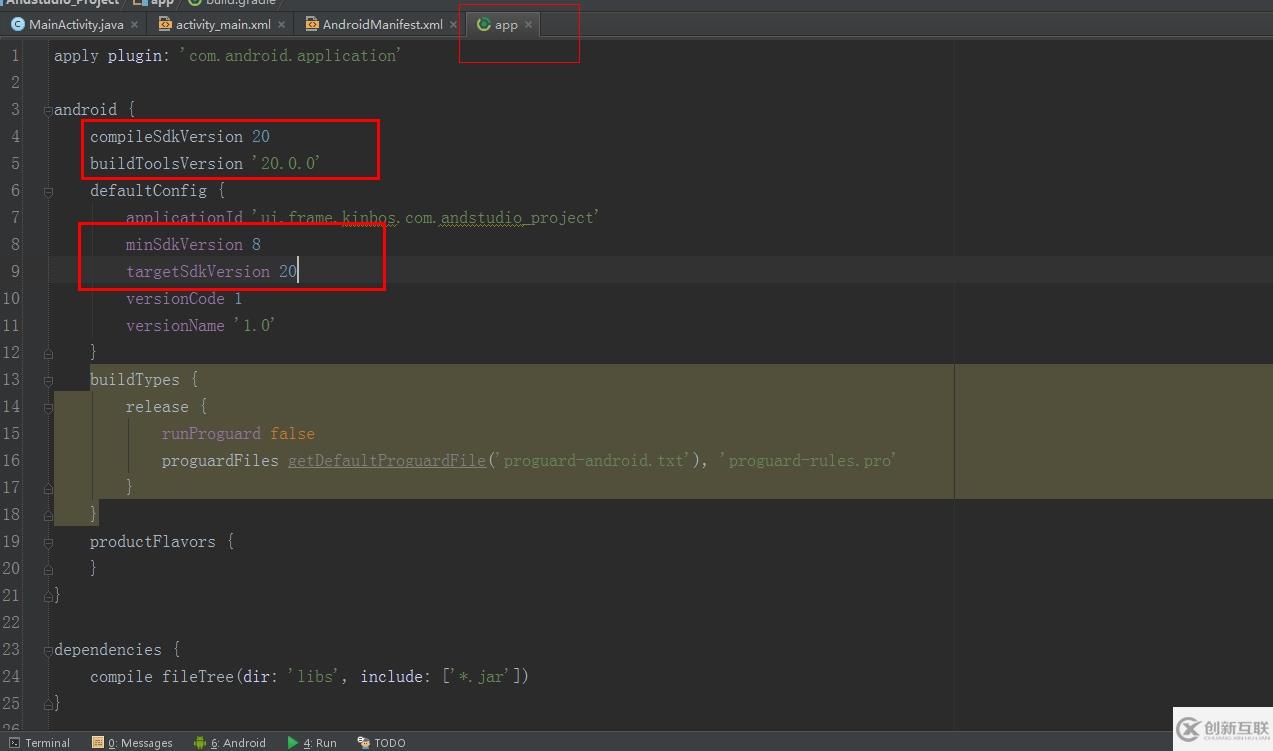Click the proguardFiles keyword

pos(220,461)
